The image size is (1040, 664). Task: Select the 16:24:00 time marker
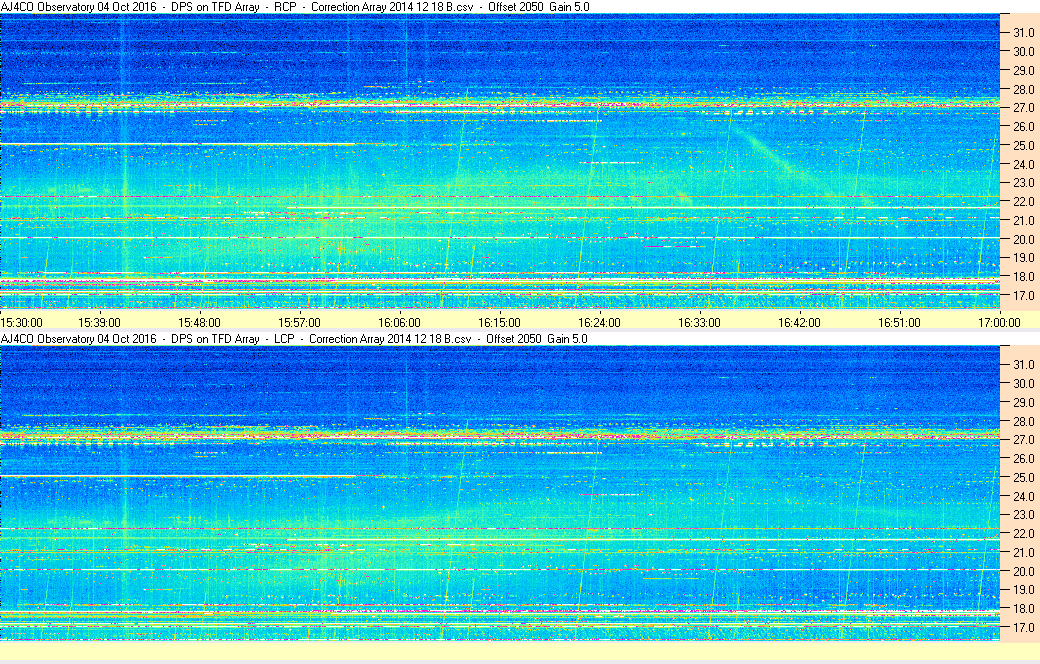click(x=599, y=322)
